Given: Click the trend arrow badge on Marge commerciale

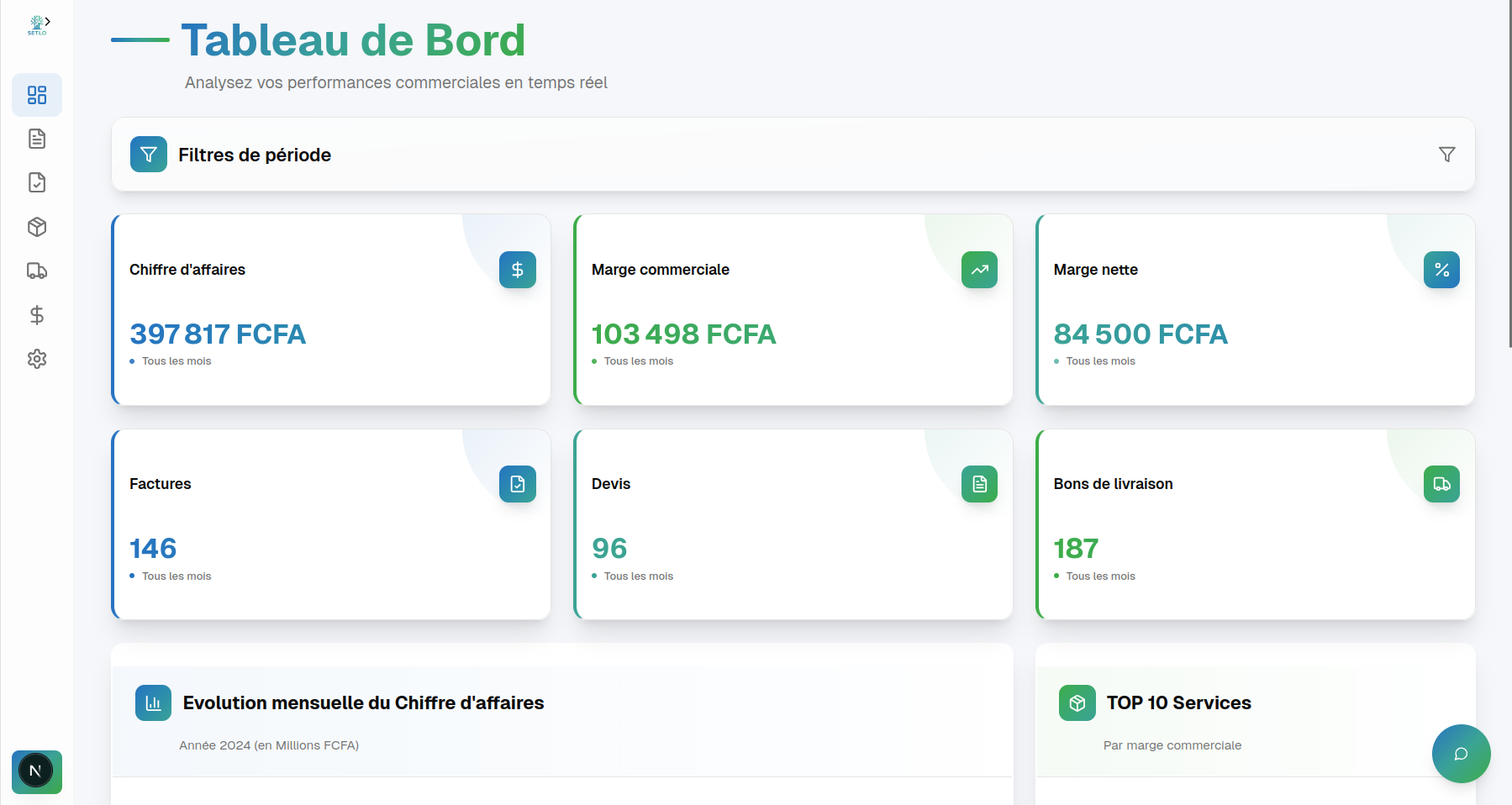Looking at the screenshot, I should click(x=979, y=270).
